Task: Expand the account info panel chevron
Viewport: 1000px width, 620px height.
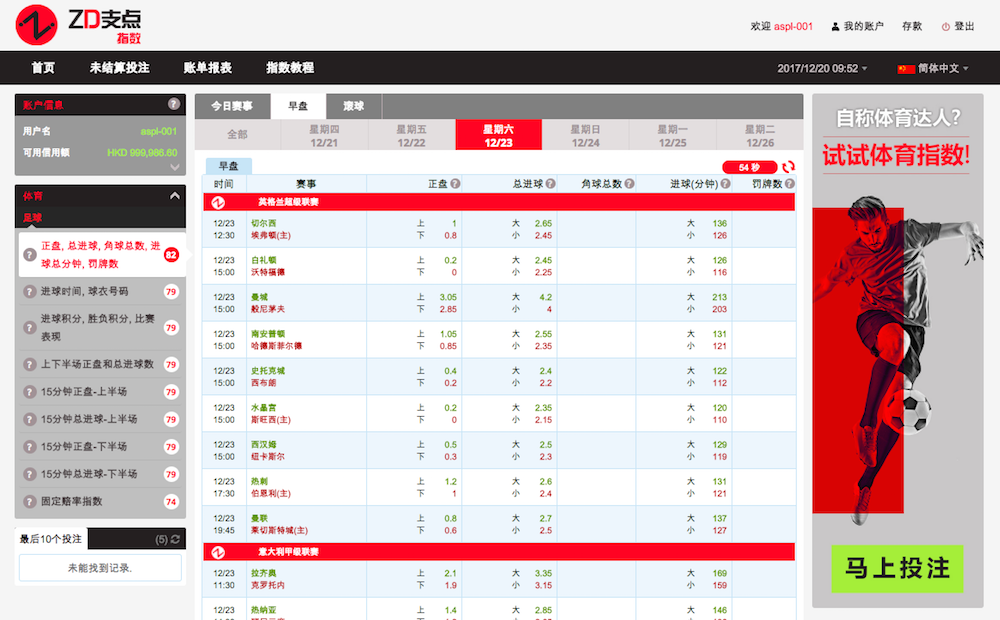Action: (174, 167)
